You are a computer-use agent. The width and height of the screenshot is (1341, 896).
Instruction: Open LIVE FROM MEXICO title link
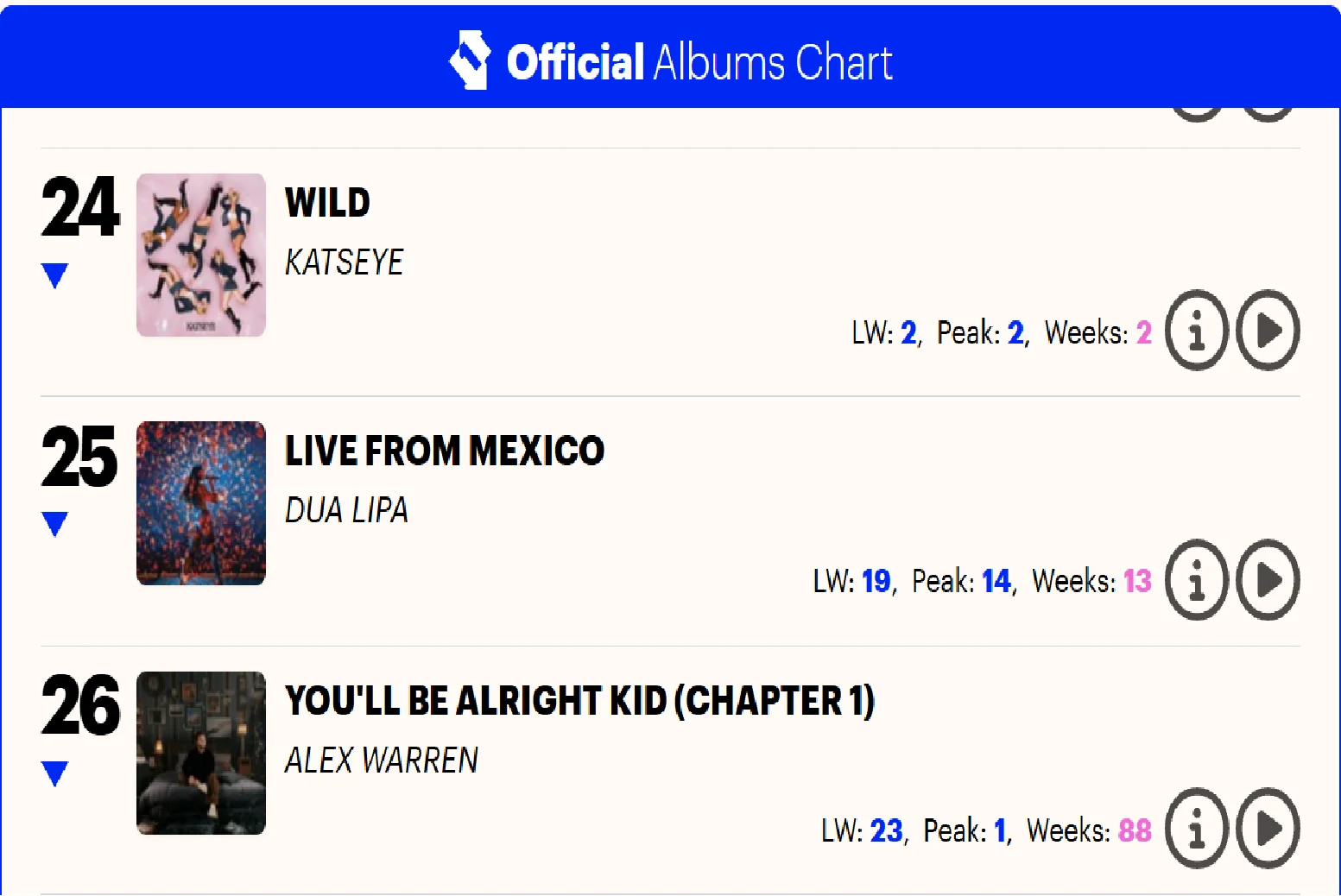click(445, 451)
